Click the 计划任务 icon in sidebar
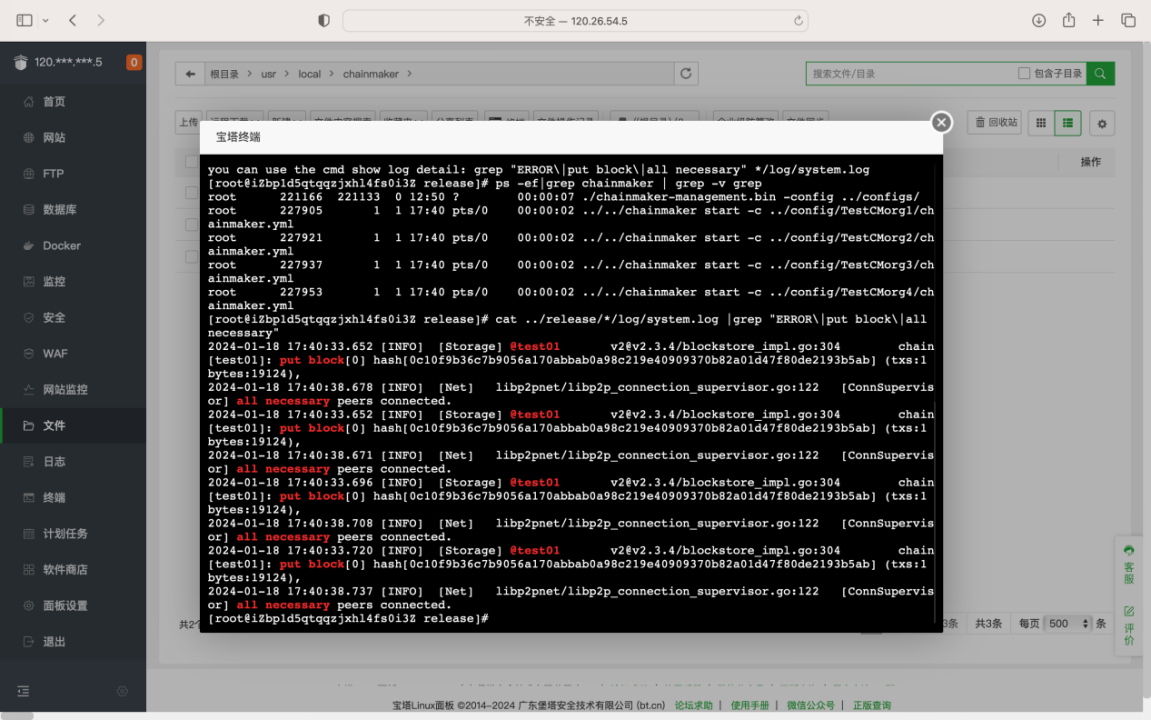 coord(29,533)
